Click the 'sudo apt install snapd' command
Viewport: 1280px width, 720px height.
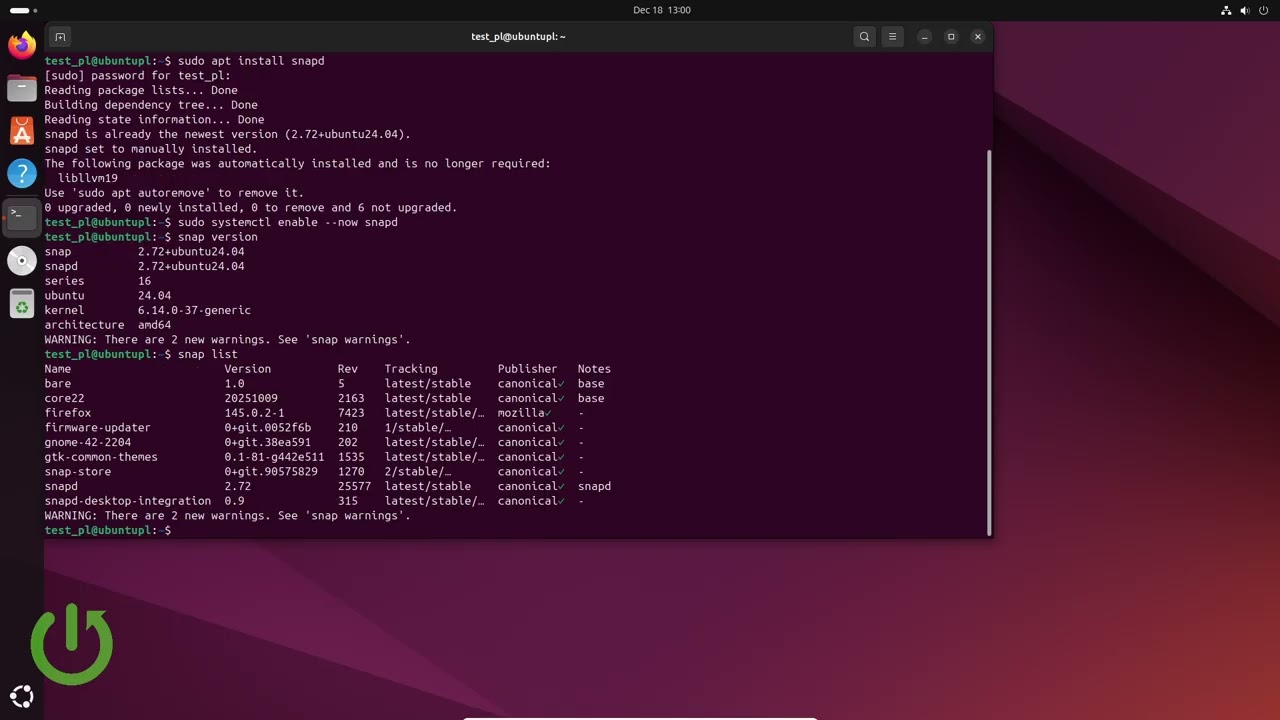[251, 61]
